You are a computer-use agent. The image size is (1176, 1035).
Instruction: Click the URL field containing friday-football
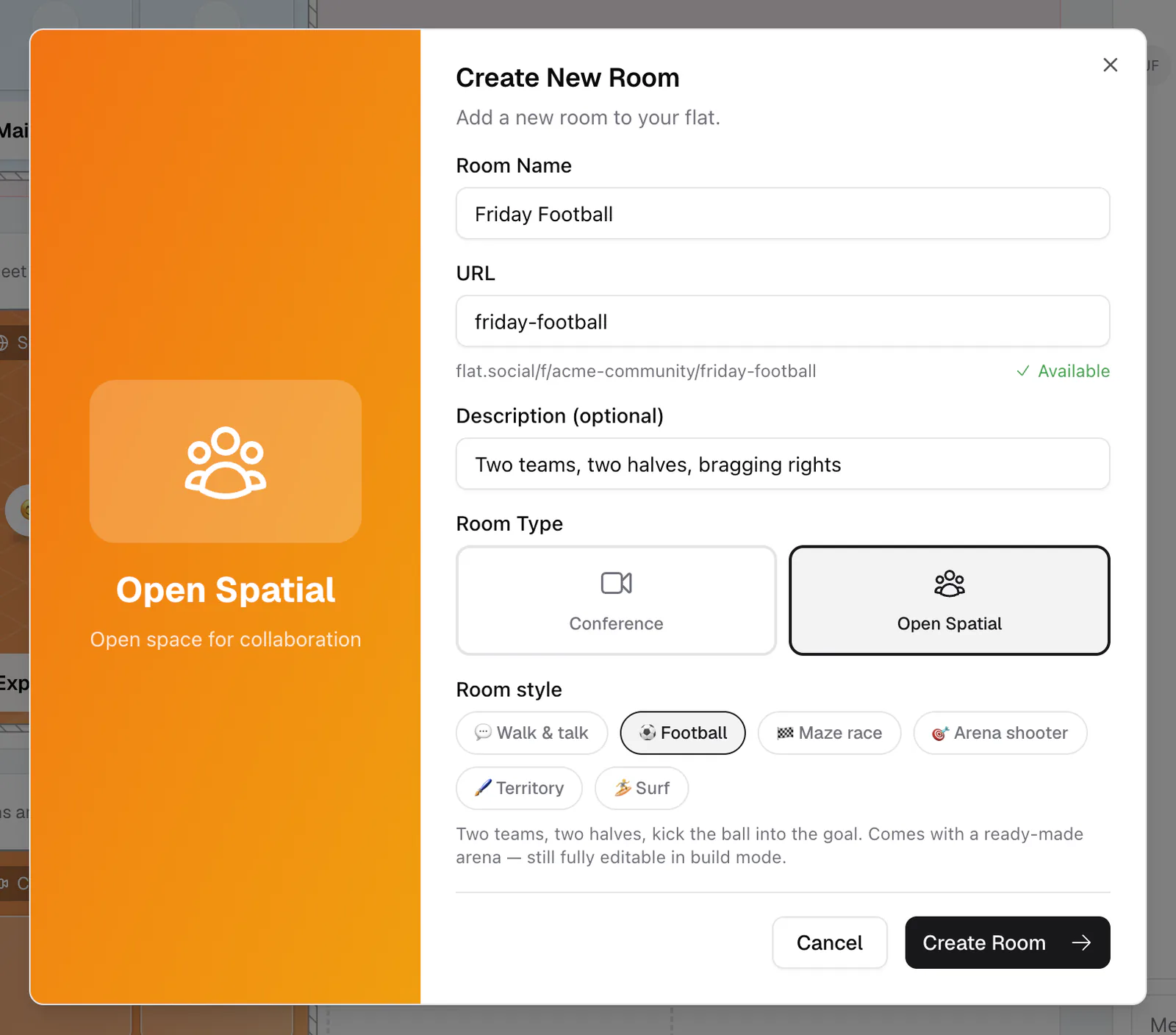coord(783,321)
